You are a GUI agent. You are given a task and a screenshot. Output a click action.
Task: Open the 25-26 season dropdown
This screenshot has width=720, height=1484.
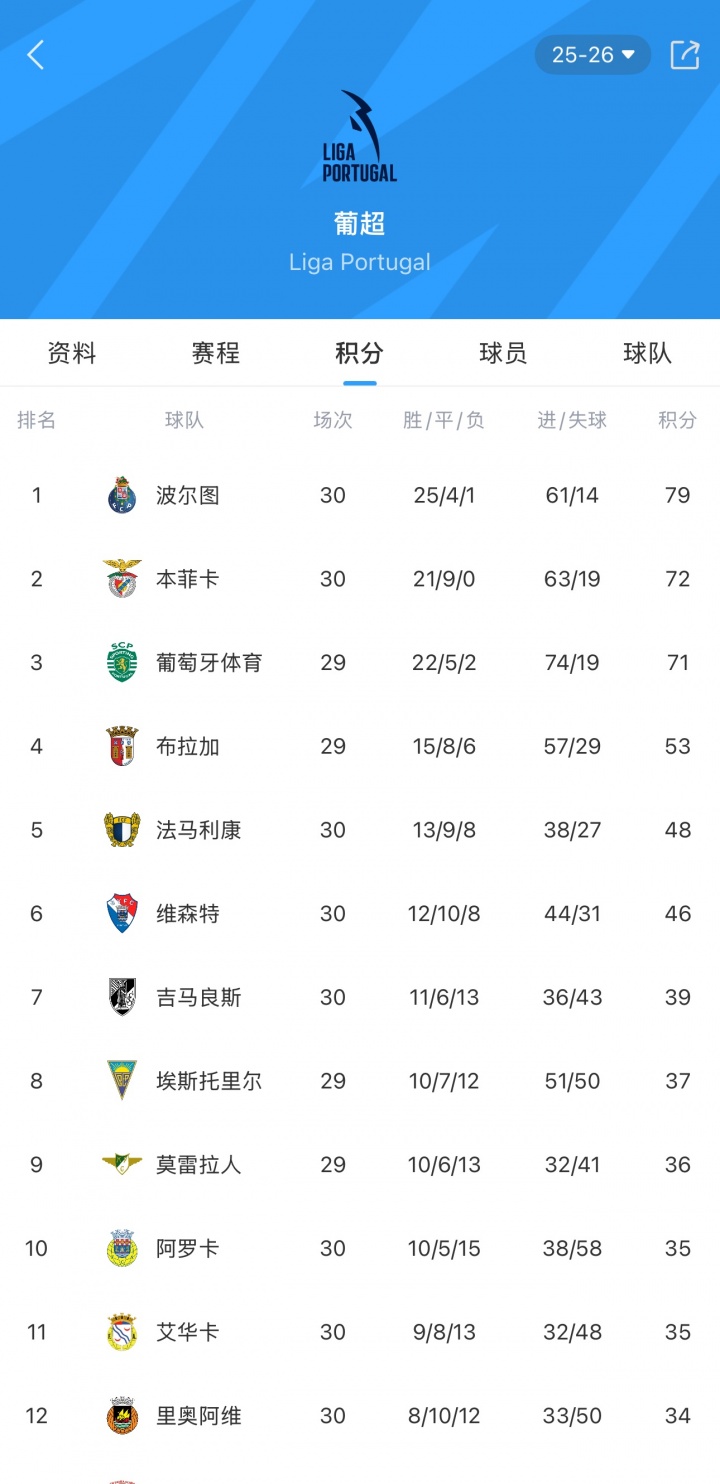[593, 55]
